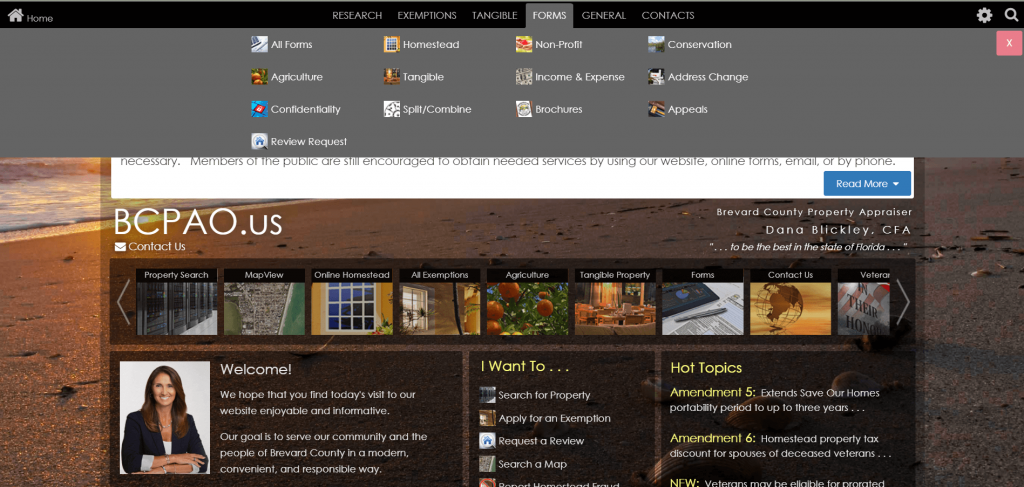Click envelope icon beside Contact Us
Image resolution: width=1024 pixels, height=487 pixels.
(120, 247)
